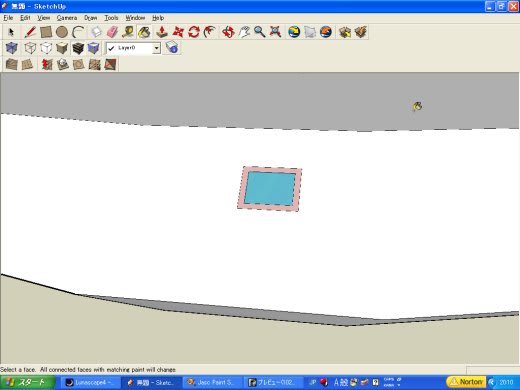This screenshot has height=390, width=520.
Task: Open the Layer0 layer combo box
Action: click(x=133, y=48)
